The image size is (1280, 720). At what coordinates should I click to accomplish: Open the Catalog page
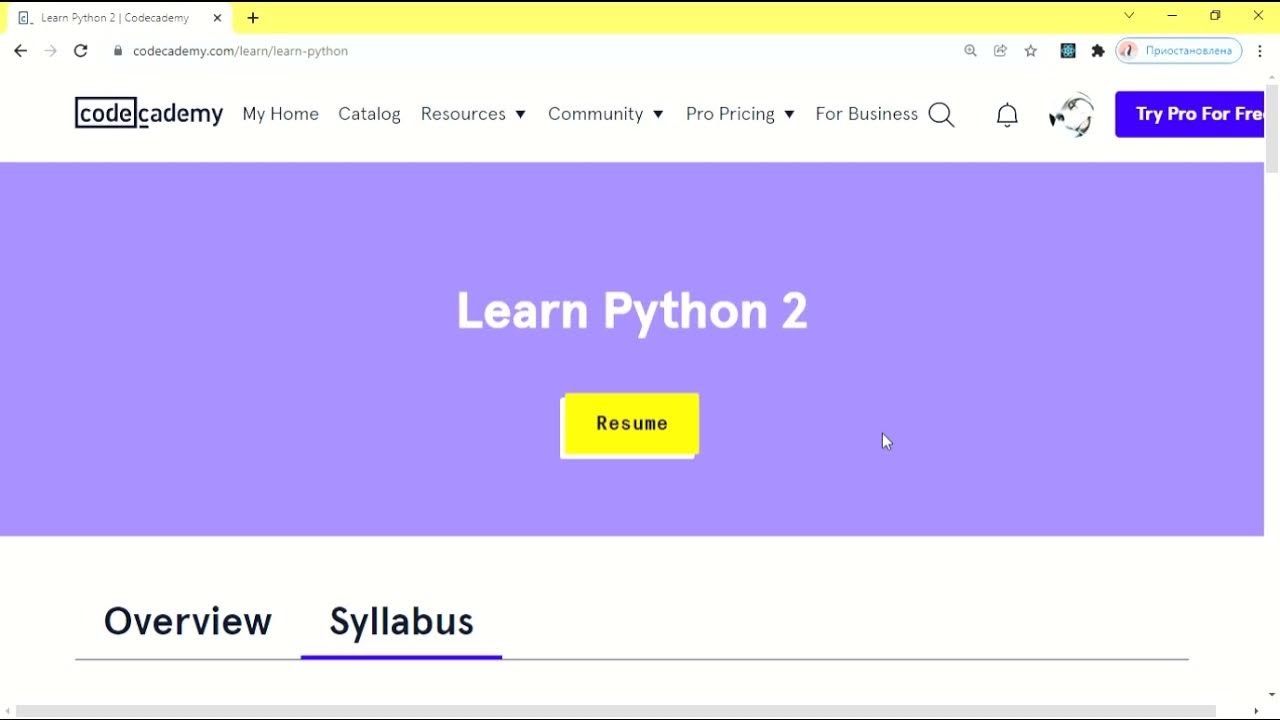click(369, 114)
